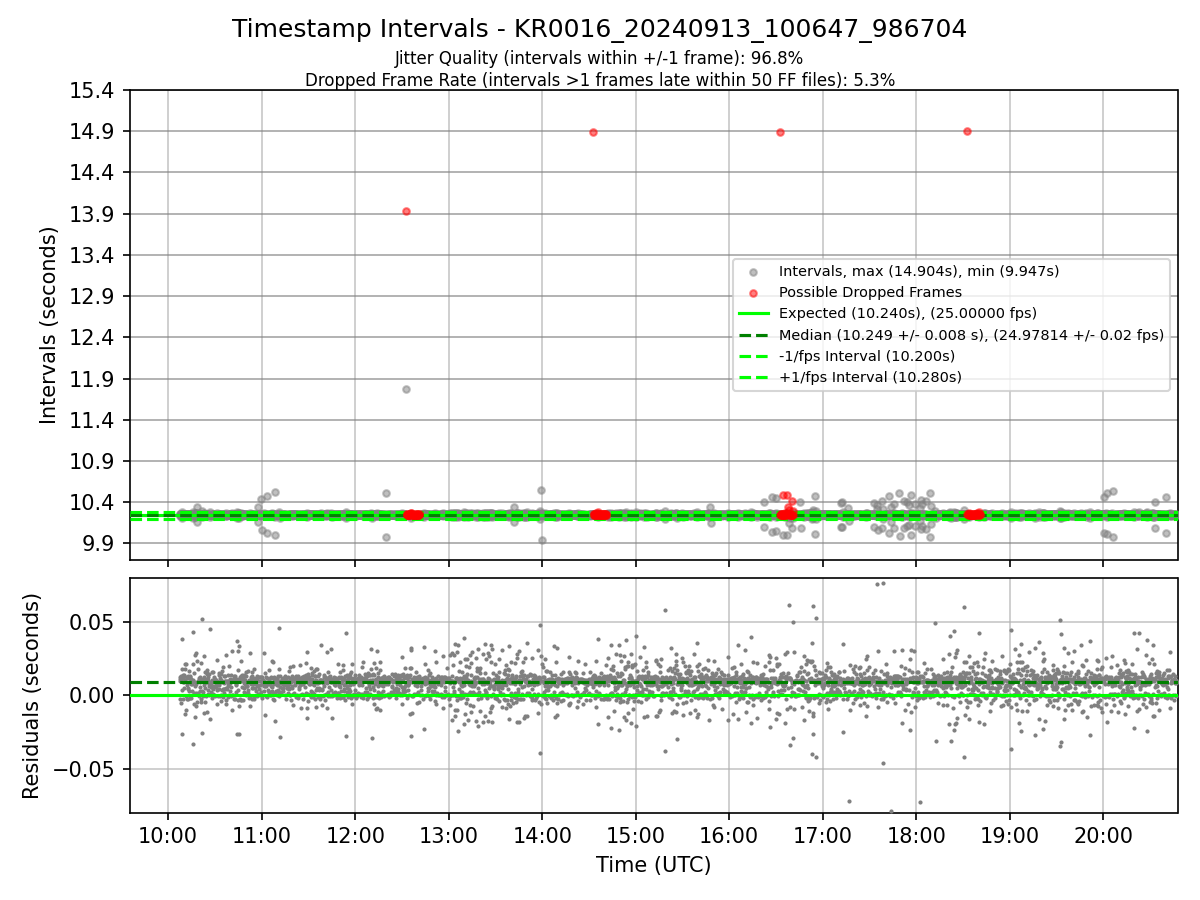This screenshot has height=900, width=1200.
Task: Click the red outlier point near 16:30 UTC
Action: (x=780, y=132)
